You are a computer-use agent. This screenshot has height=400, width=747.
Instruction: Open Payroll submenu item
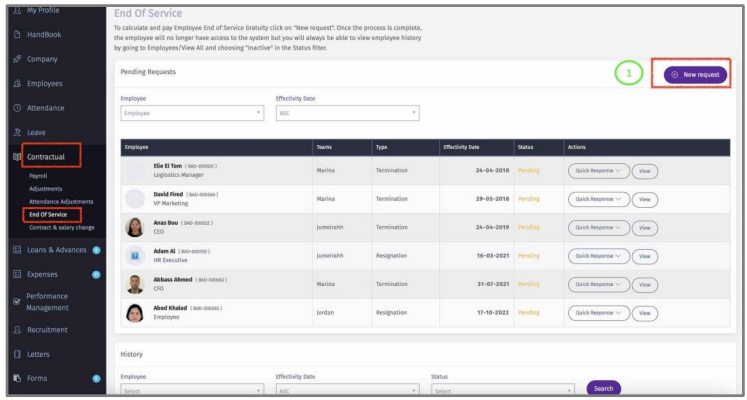pos(39,176)
